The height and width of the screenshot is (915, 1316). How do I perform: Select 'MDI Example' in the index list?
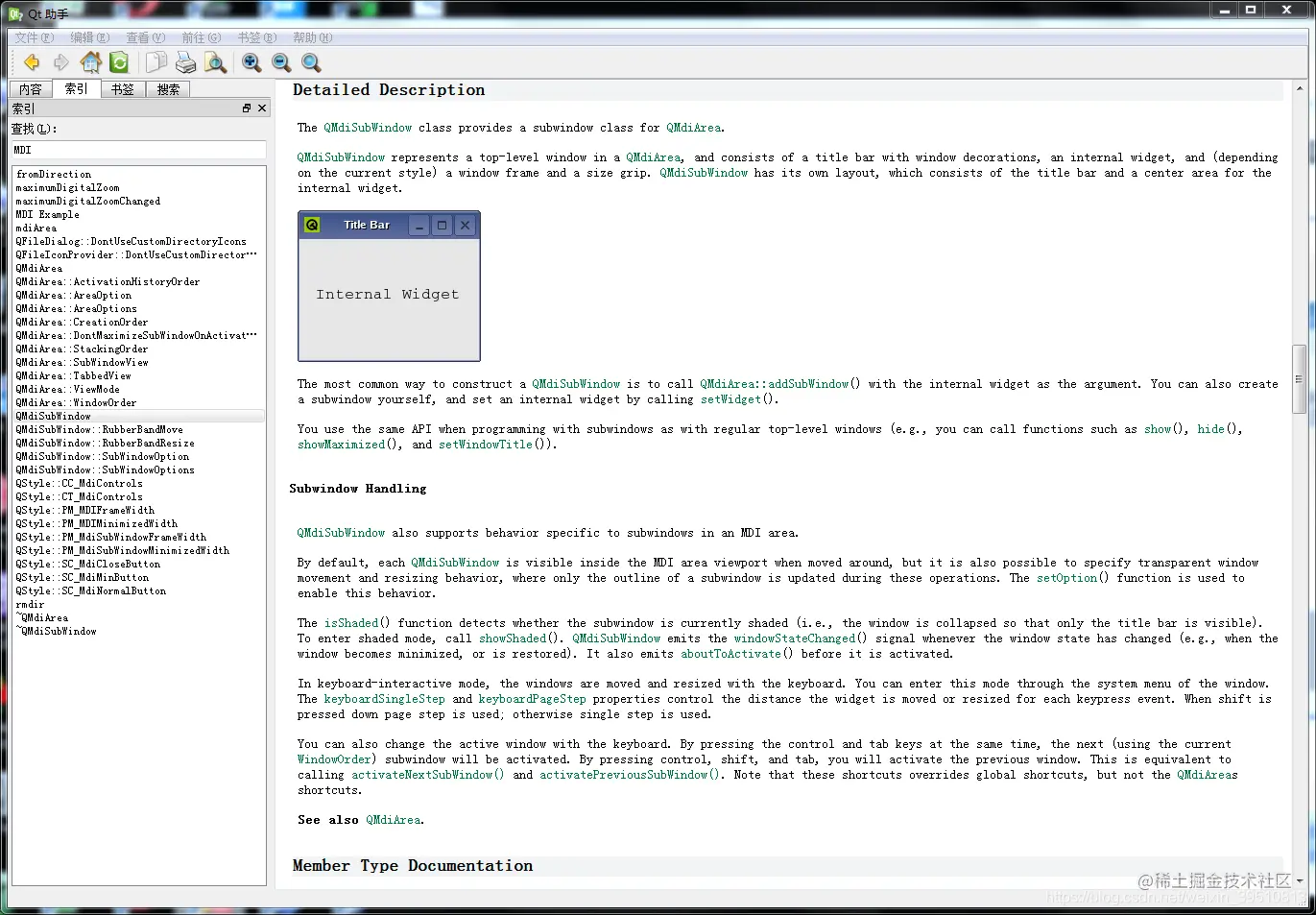coord(47,215)
